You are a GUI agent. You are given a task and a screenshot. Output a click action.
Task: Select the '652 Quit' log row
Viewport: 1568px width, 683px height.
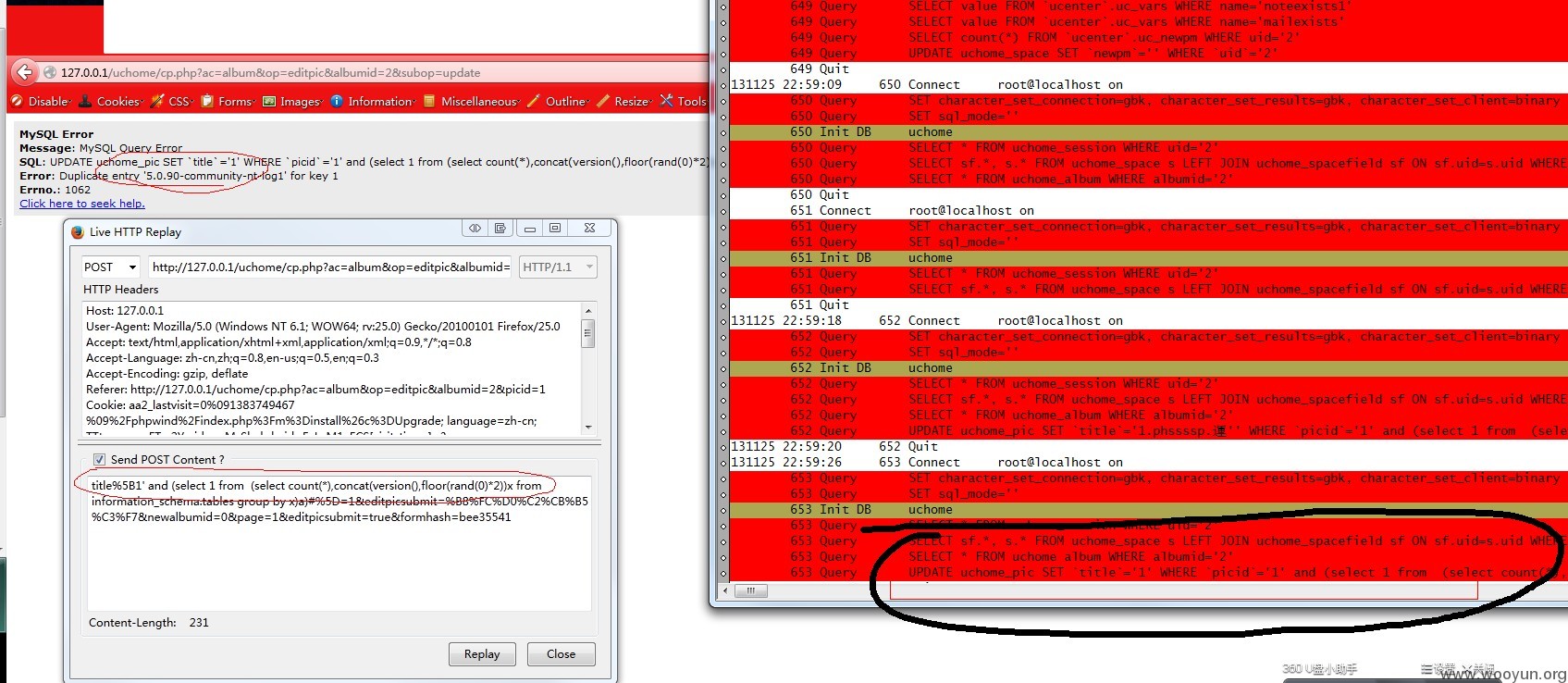[1148, 446]
